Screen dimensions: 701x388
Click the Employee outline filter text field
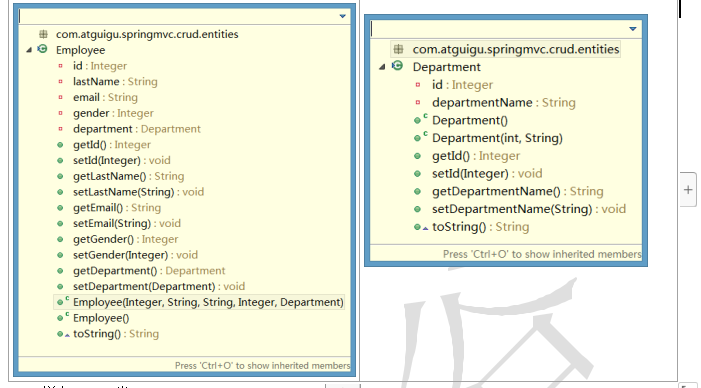[x=178, y=16]
